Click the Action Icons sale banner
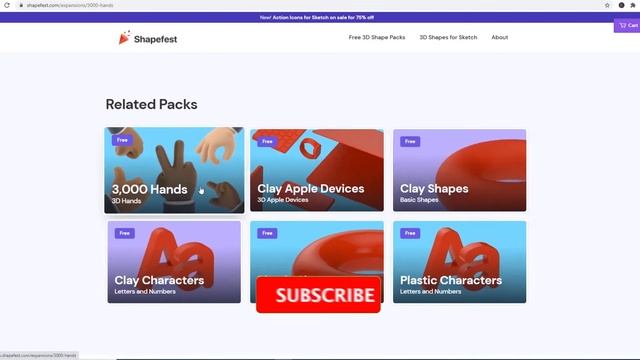The height and width of the screenshot is (360, 640). tap(317, 18)
